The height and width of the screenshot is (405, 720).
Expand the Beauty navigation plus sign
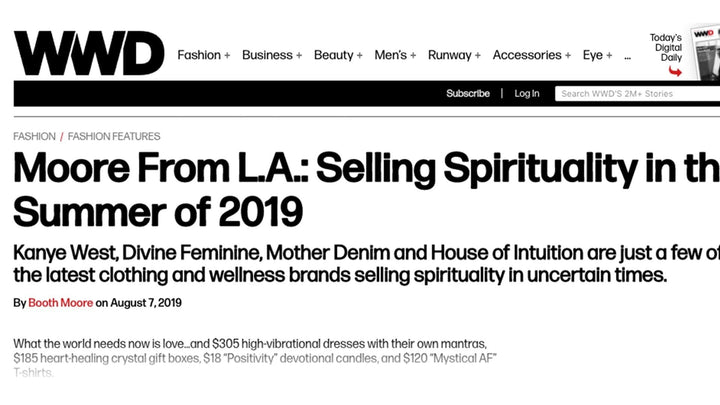[x=359, y=56]
